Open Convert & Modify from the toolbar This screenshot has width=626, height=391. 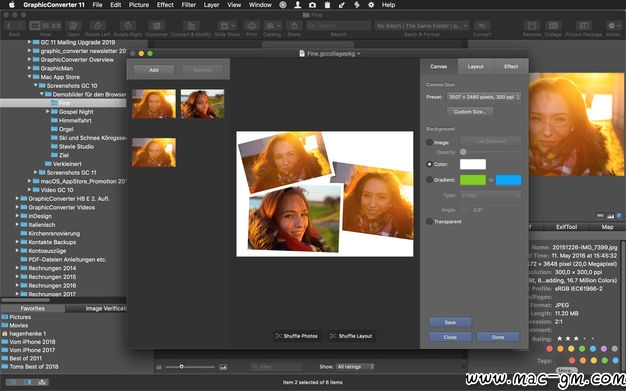(x=191, y=26)
